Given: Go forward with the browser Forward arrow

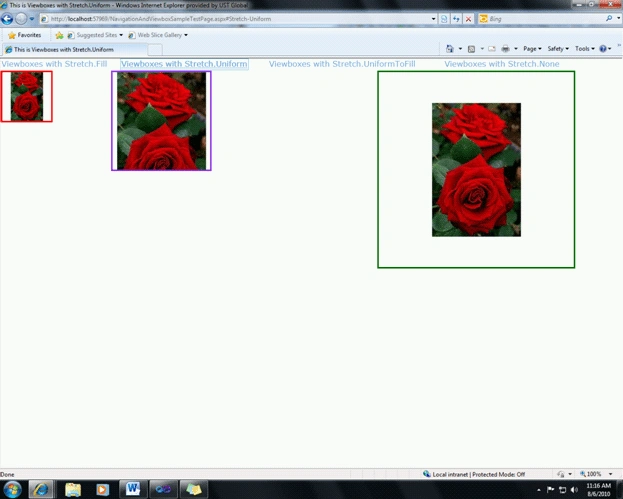Looking at the screenshot, I should coord(21,19).
